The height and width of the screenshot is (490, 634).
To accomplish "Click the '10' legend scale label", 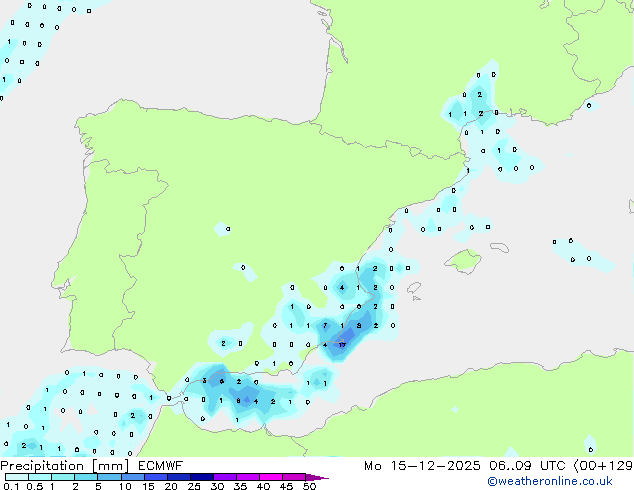I will 125,486.
